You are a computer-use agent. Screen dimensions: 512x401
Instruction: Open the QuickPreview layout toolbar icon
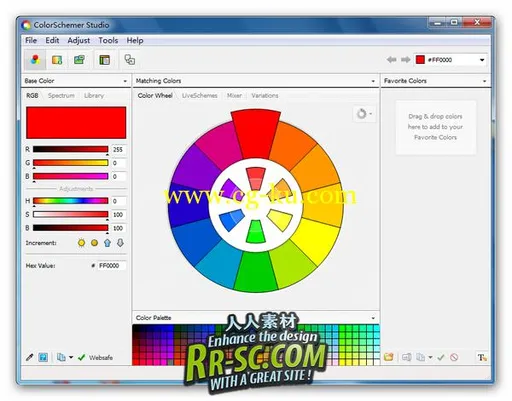(x=105, y=60)
